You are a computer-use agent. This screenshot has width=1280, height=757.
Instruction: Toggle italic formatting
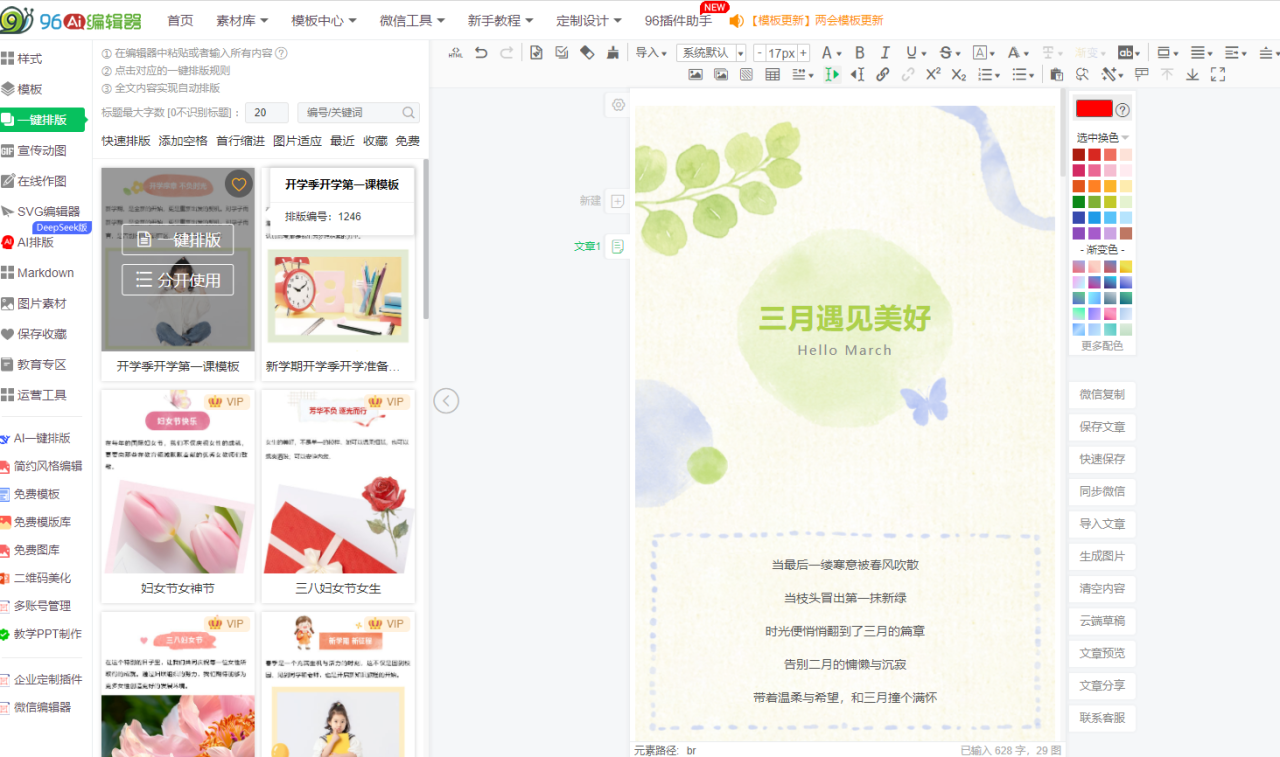885,53
